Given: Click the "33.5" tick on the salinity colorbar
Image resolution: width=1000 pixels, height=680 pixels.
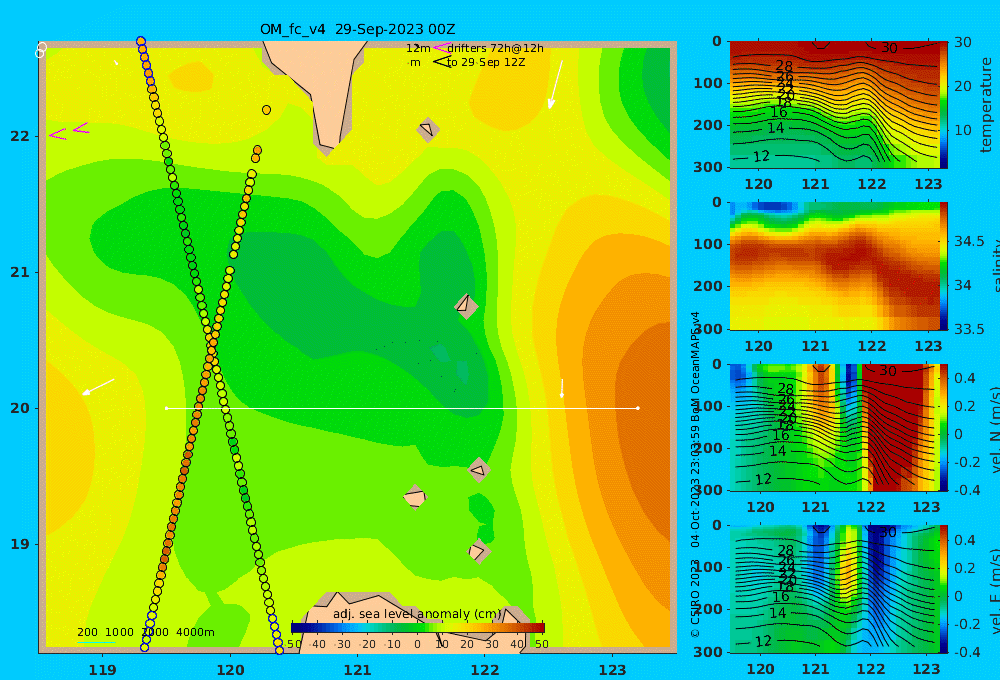Looking at the screenshot, I should 969,329.
